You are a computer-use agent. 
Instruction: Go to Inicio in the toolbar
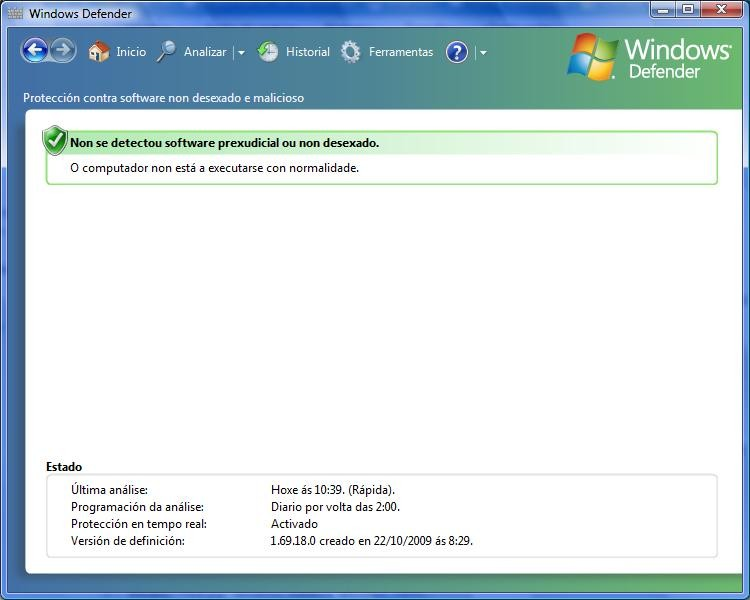click(x=131, y=52)
